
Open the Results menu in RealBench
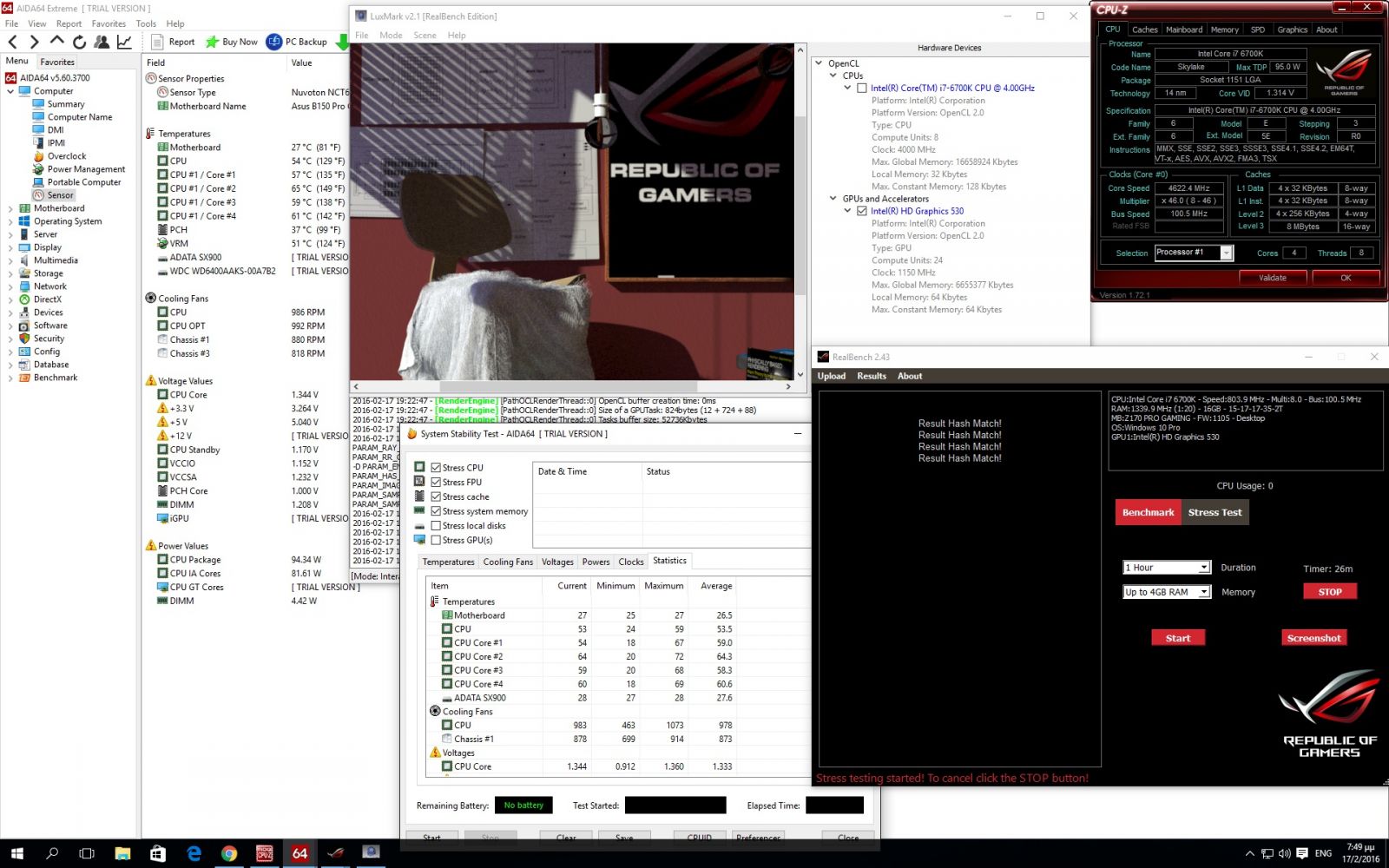tap(872, 376)
